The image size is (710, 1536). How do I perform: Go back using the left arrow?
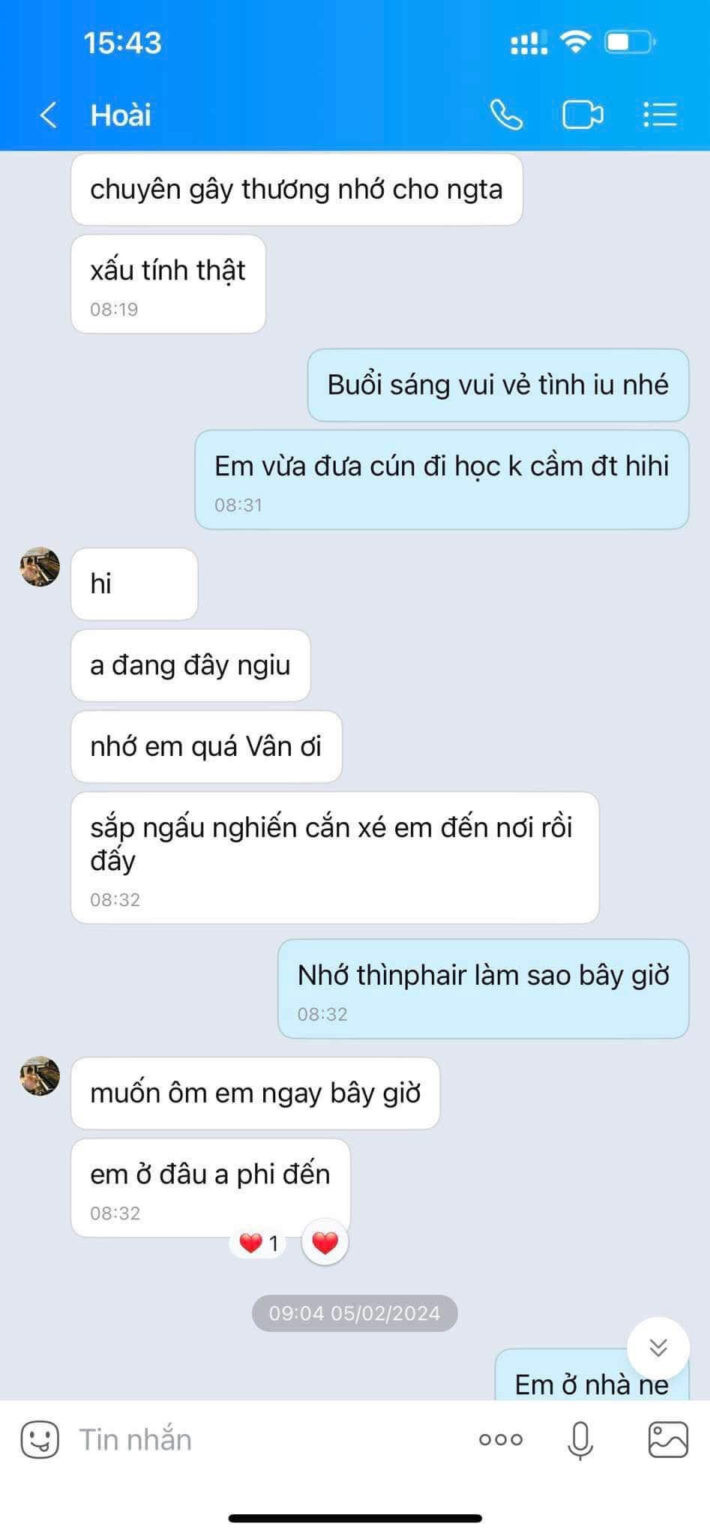(x=48, y=115)
